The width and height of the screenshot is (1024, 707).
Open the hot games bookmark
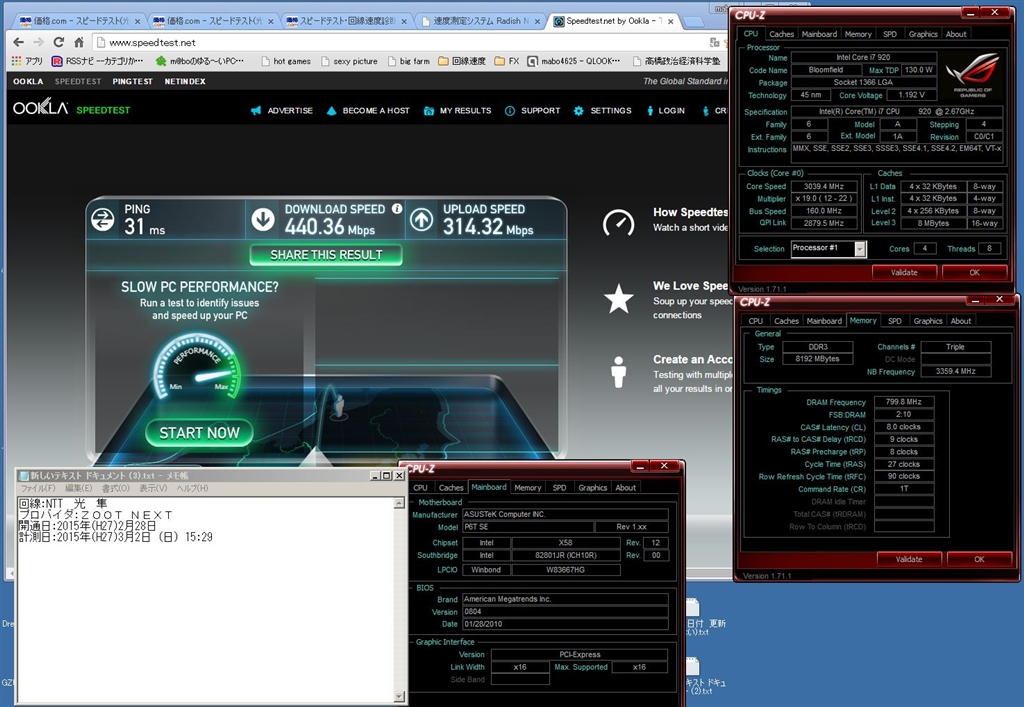(x=286, y=61)
